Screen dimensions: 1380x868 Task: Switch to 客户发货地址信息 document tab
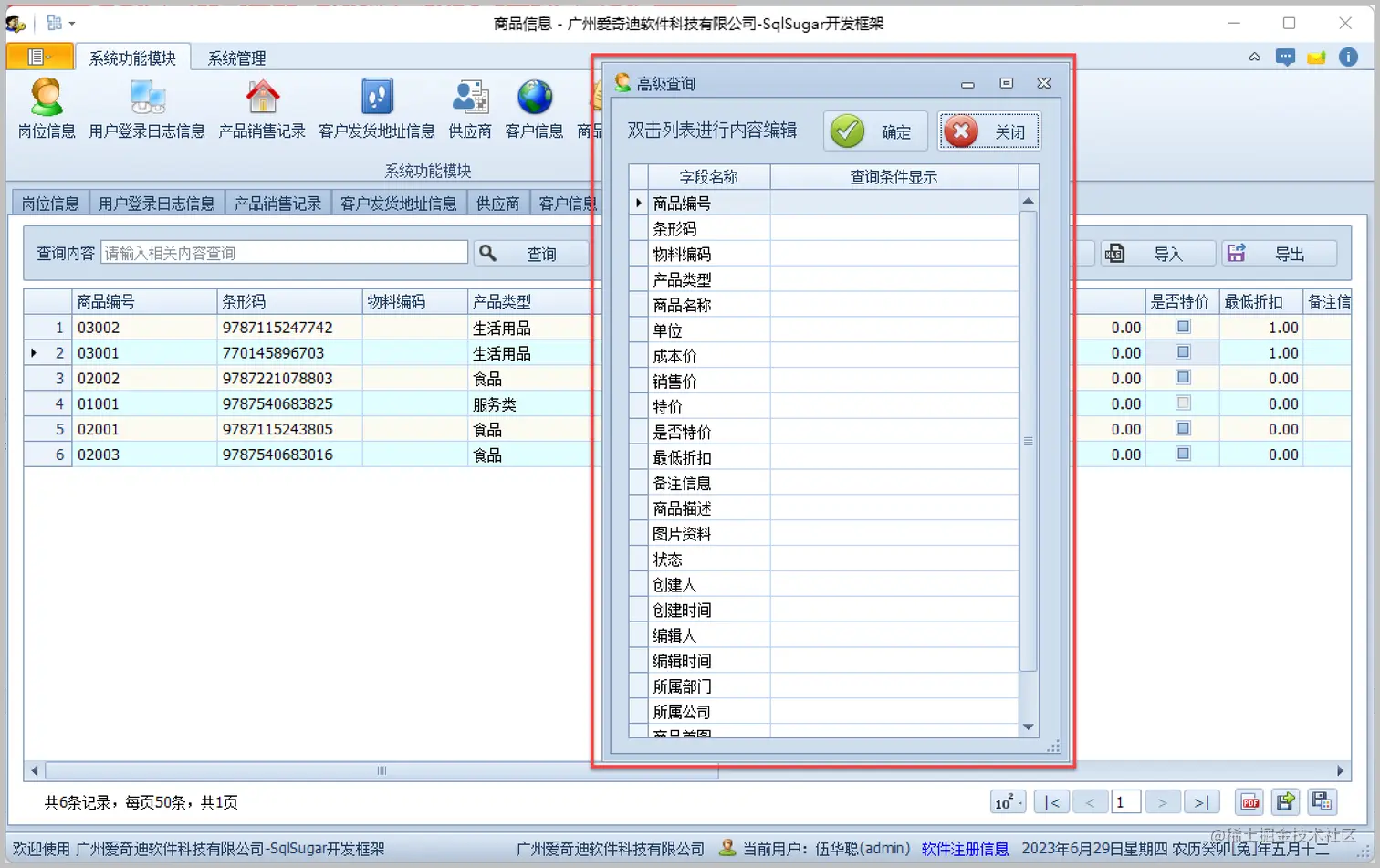click(399, 203)
